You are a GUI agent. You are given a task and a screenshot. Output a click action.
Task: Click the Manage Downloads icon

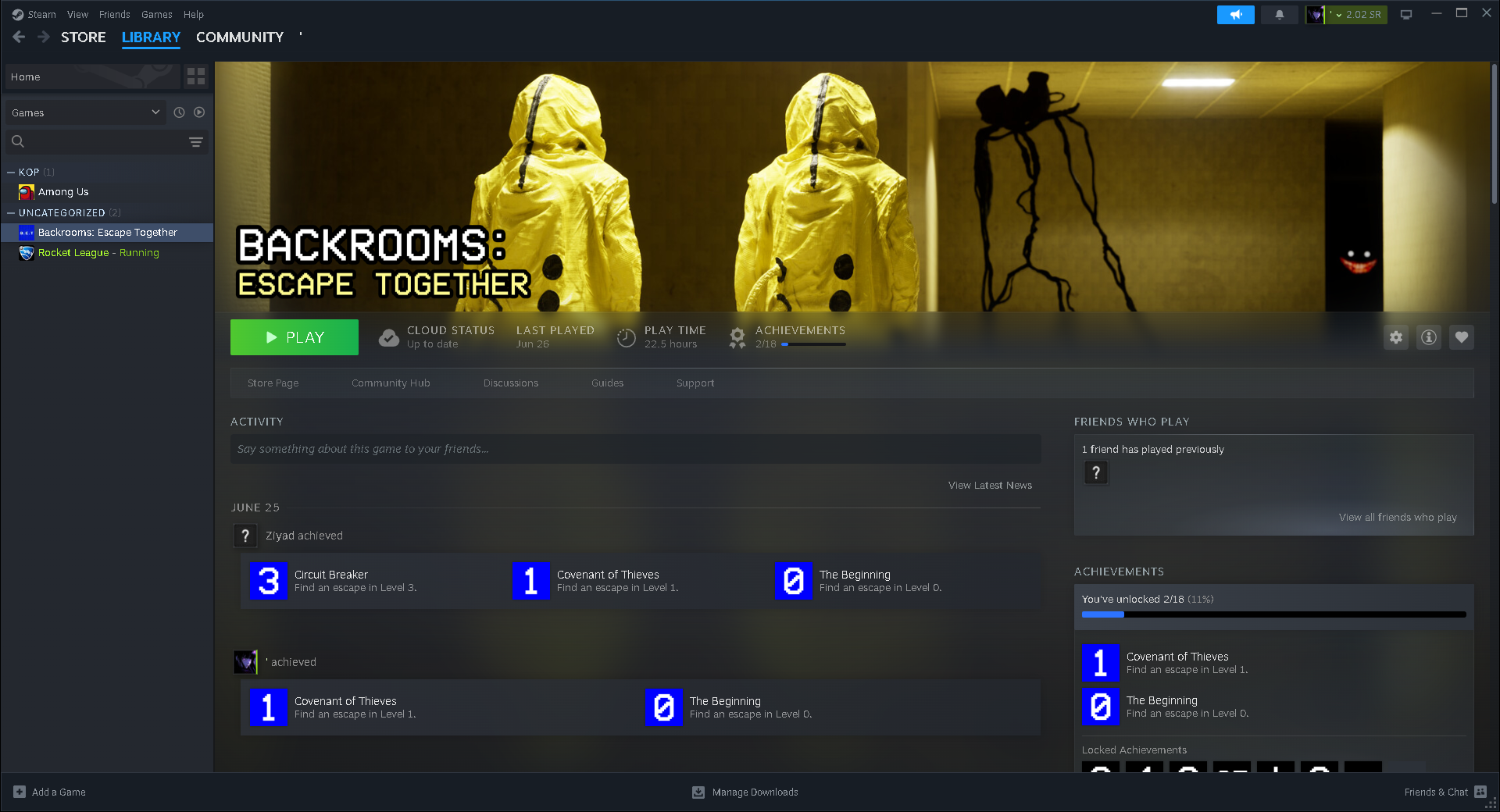698,792
